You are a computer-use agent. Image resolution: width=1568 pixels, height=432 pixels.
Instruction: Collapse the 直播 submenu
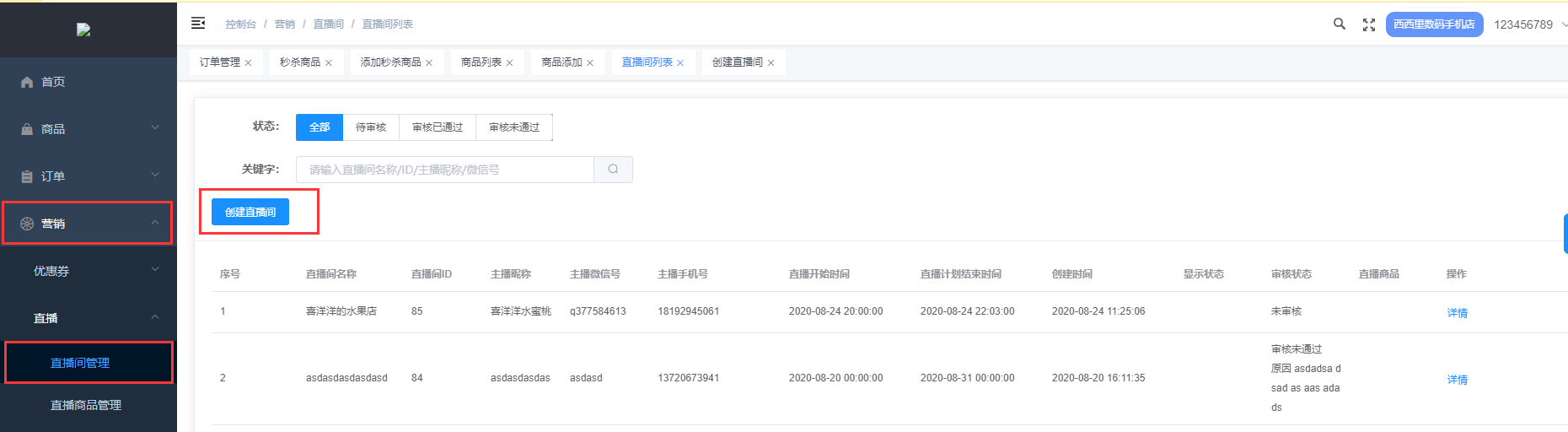(89, 318)
